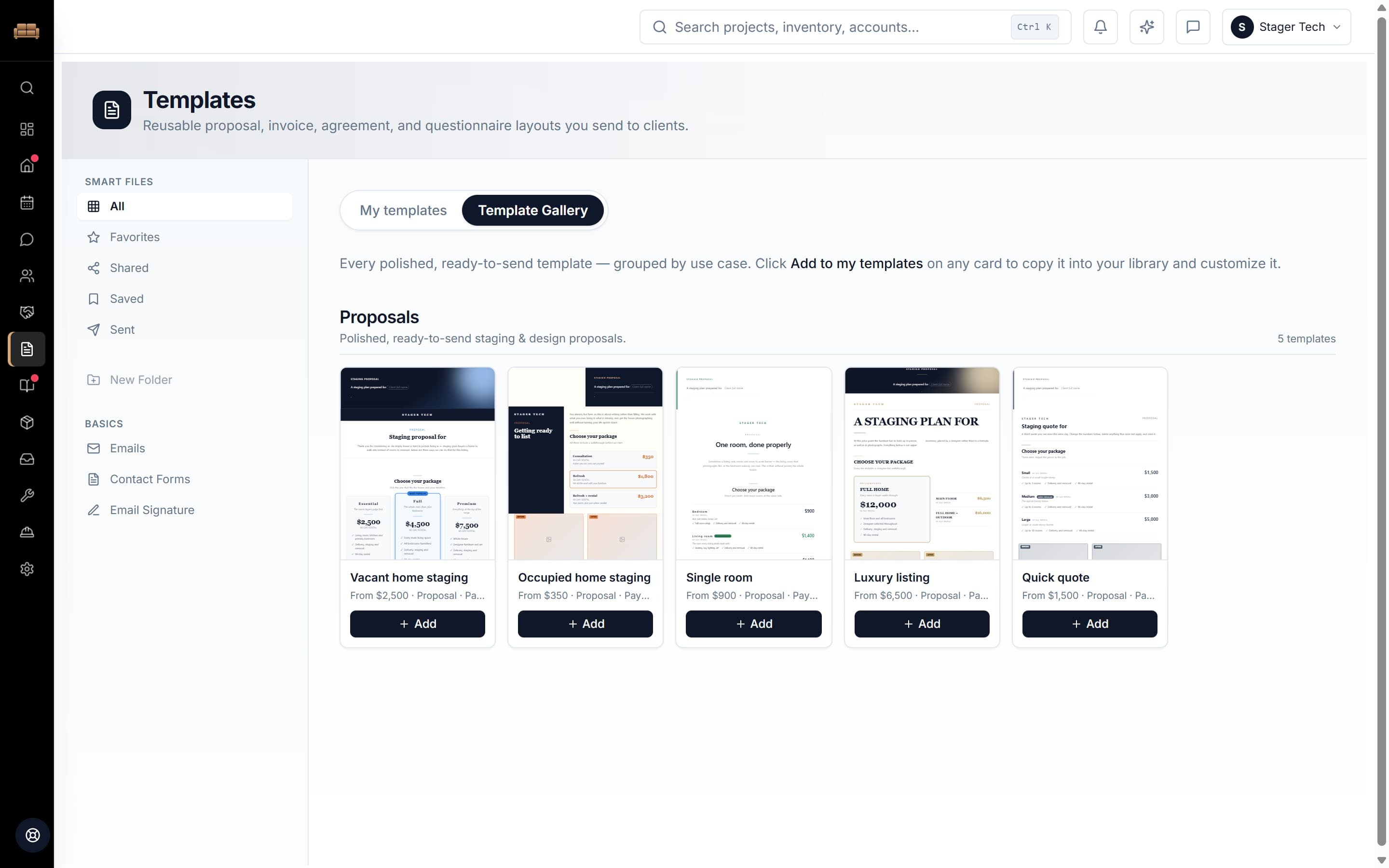Preview the Luxury listing thumbnail

click(922, 463)
